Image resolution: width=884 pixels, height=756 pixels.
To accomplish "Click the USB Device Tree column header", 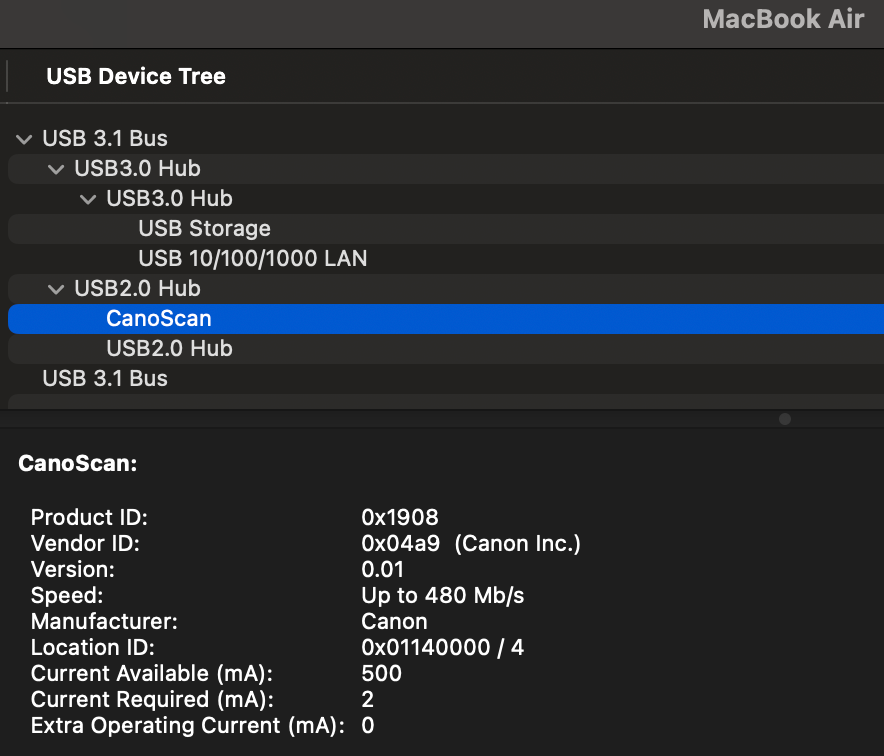I will (136, 76).
